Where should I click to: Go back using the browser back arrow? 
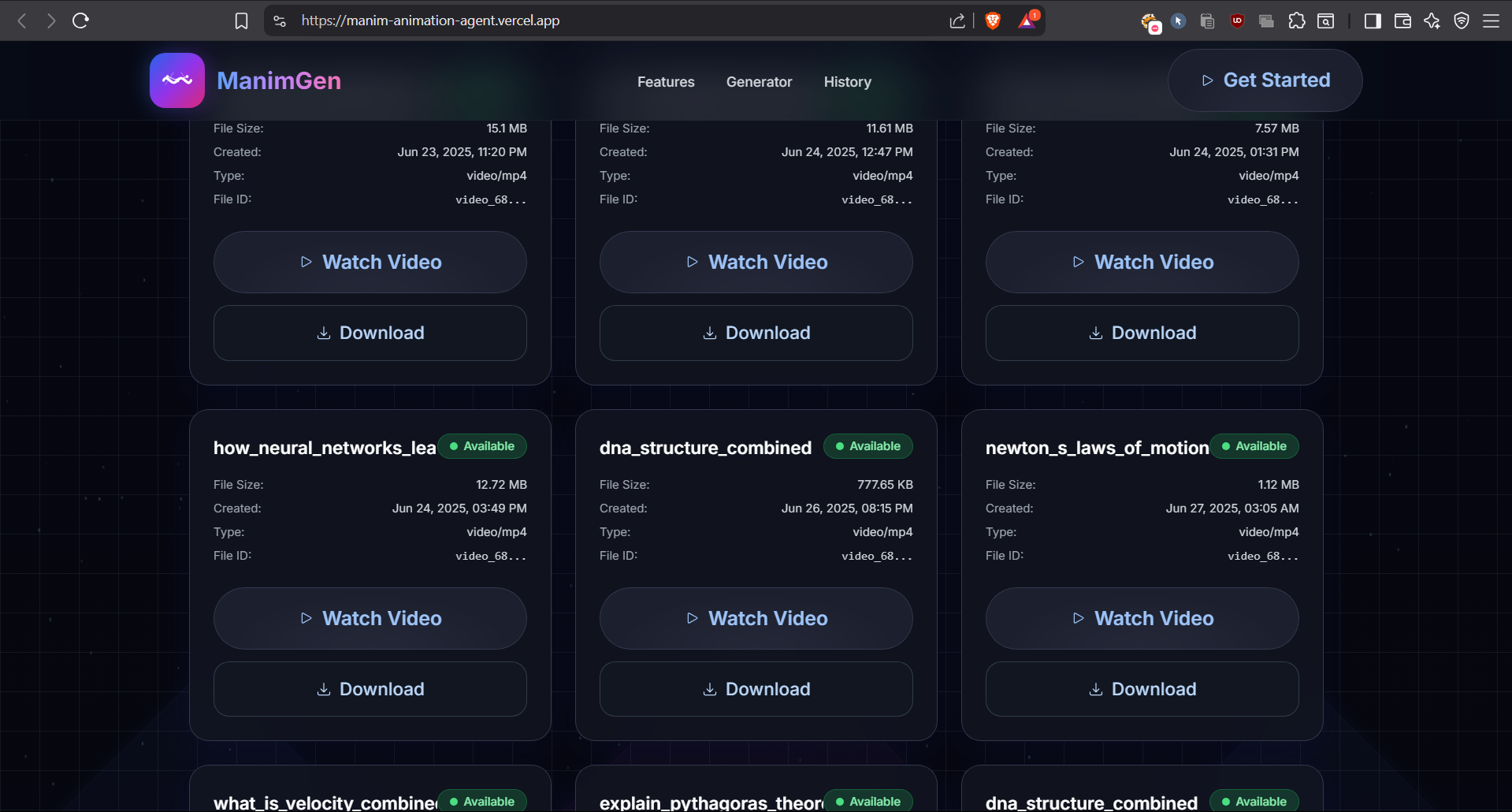point(22,20)
